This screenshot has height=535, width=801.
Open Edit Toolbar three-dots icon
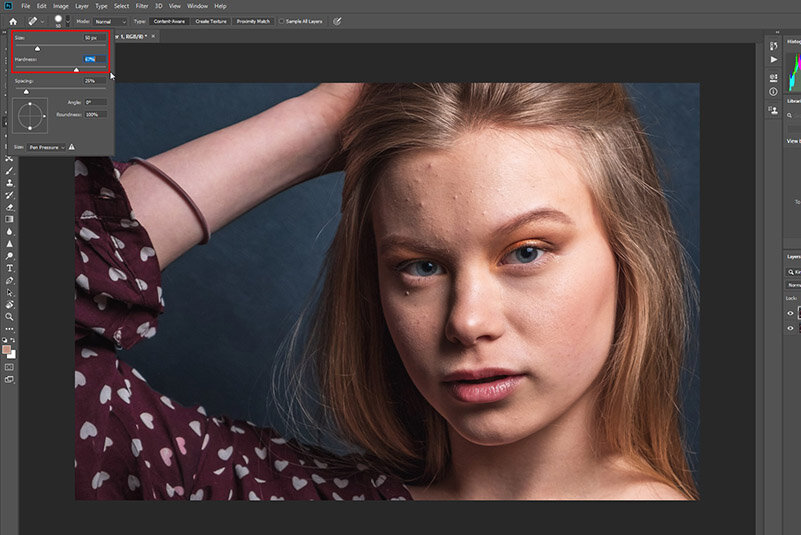pos(9,329)
